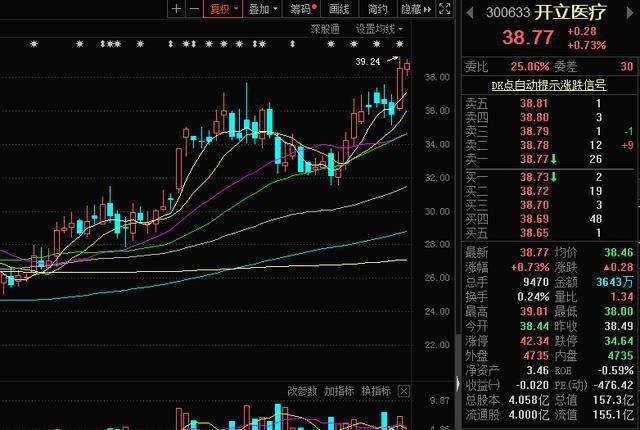
Task: Close the indicator sub-panel with X icon
Action: [402, 390]
